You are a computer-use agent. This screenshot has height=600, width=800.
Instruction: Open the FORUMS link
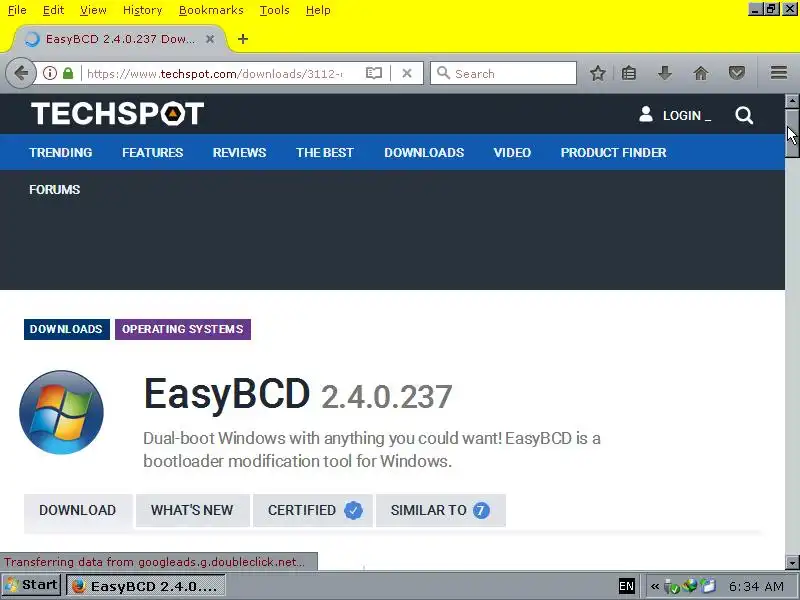pos(55,190)
